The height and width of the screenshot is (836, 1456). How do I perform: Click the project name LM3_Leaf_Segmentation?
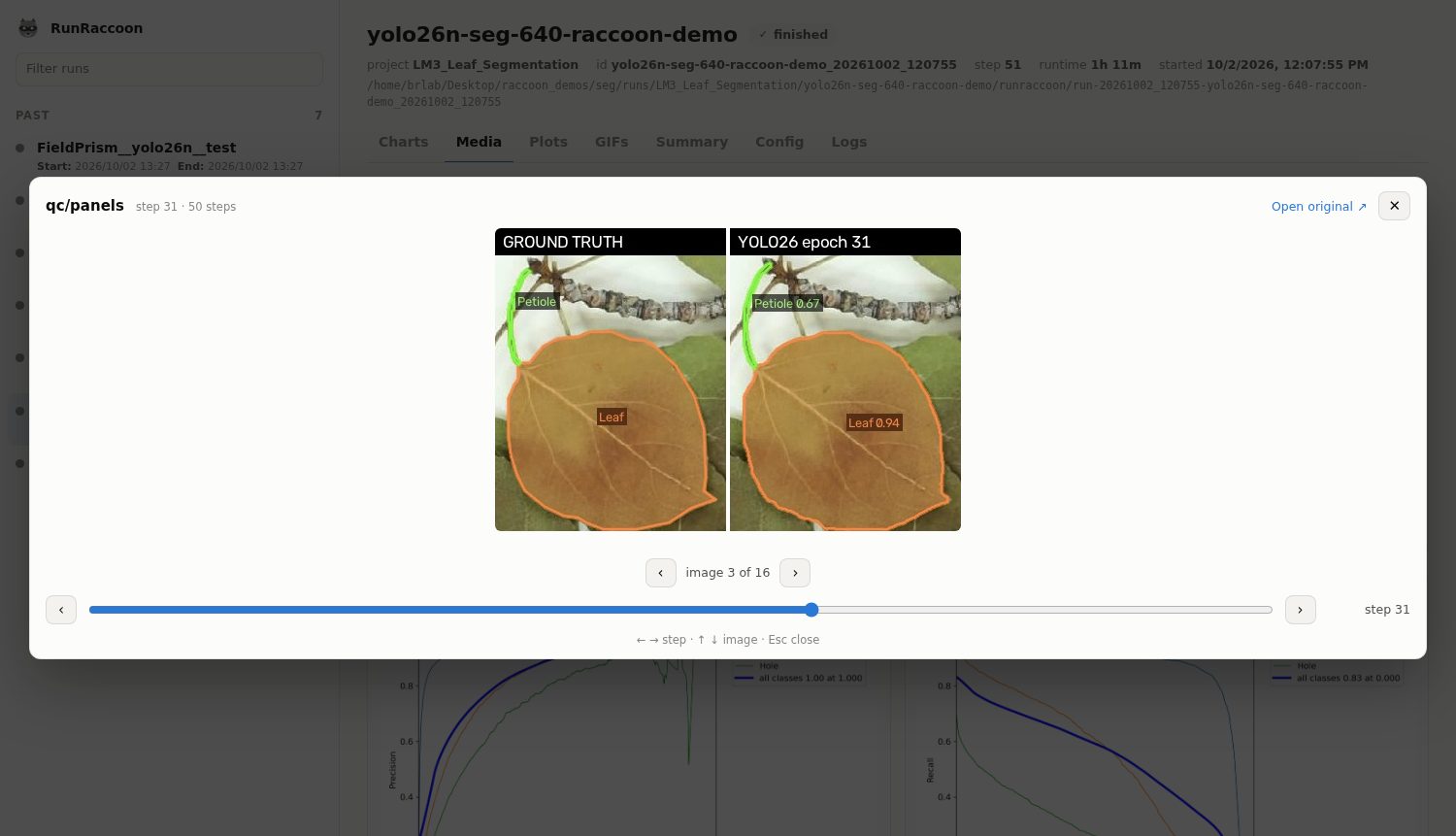[x=495, y=65]
